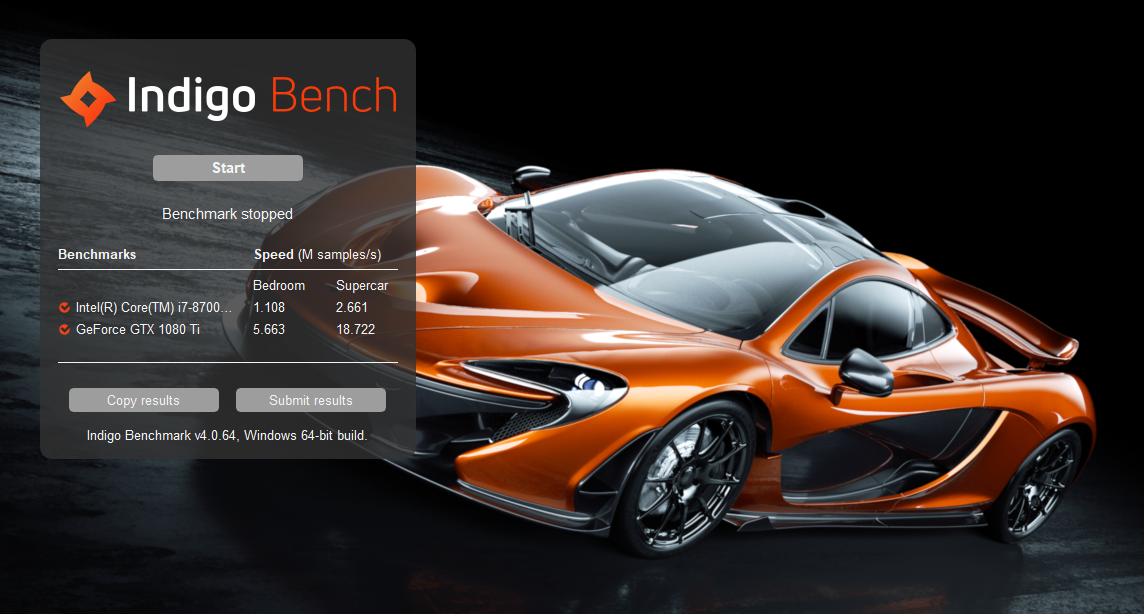Click the Indigo Bench logo icon
Screen dimensions: 1144x614
[x=88, y=98]
